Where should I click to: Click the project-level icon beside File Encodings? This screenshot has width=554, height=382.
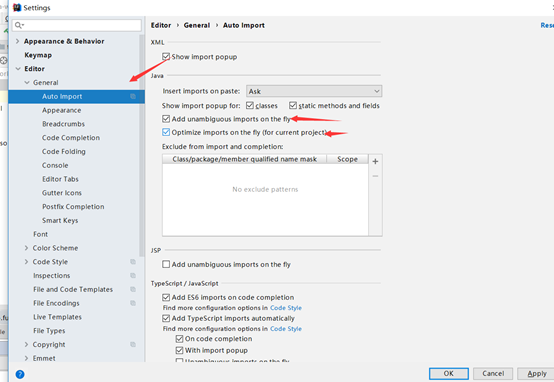click(133, 303)
